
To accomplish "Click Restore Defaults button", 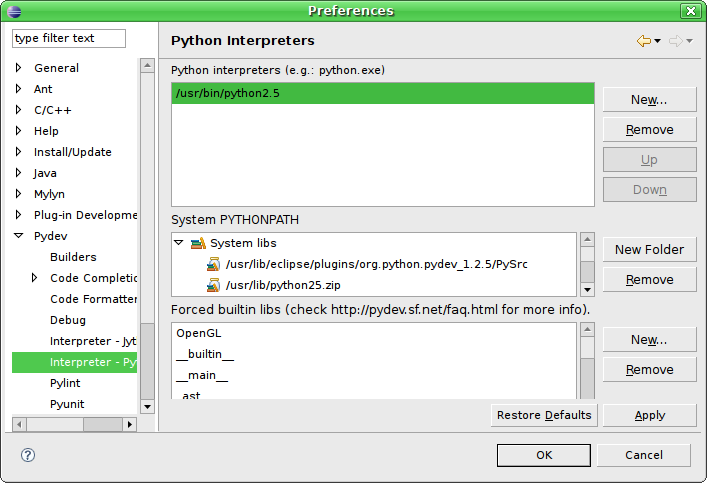I will tap(545, 415).
